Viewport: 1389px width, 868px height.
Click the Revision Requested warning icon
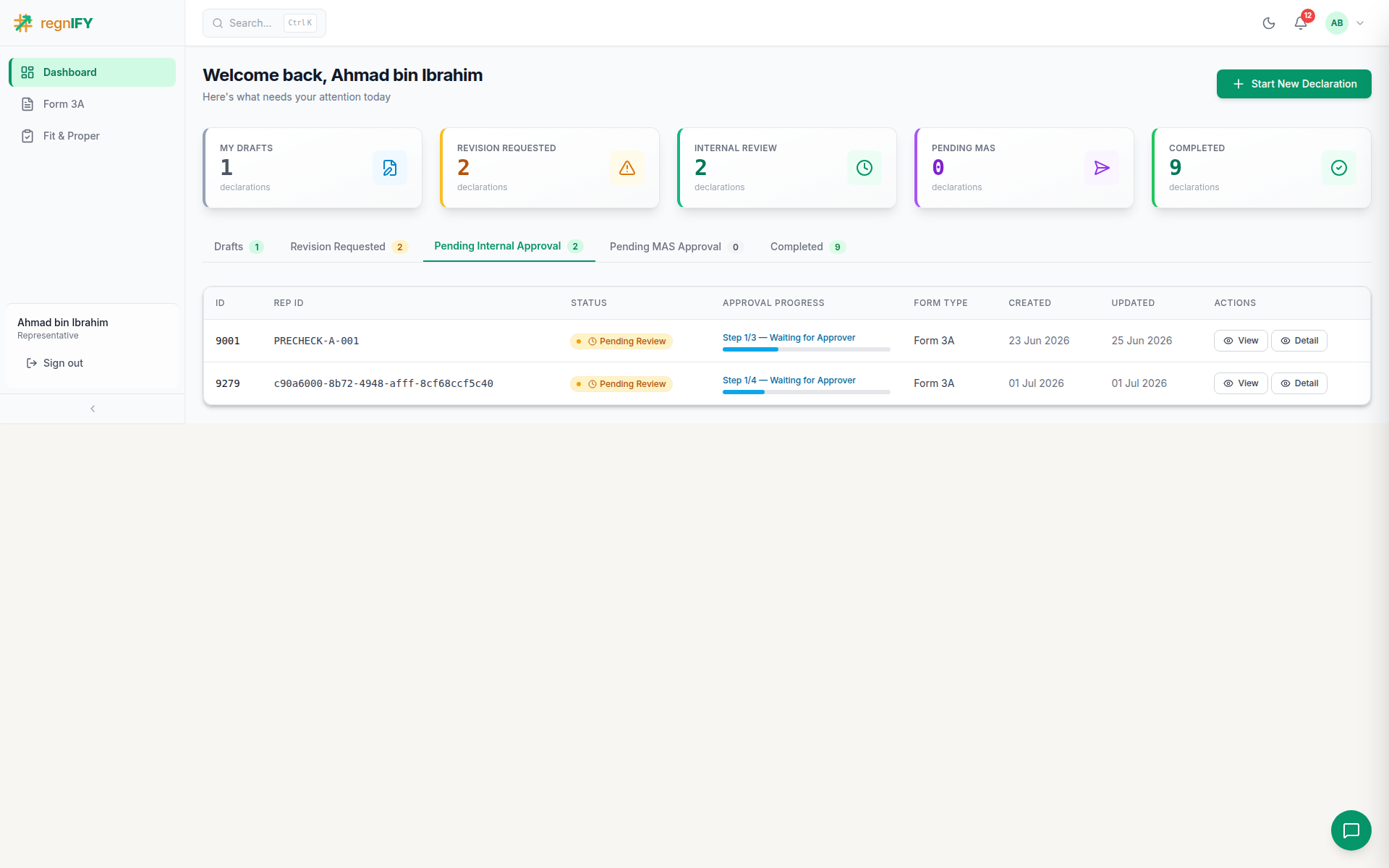coord(627,168)
